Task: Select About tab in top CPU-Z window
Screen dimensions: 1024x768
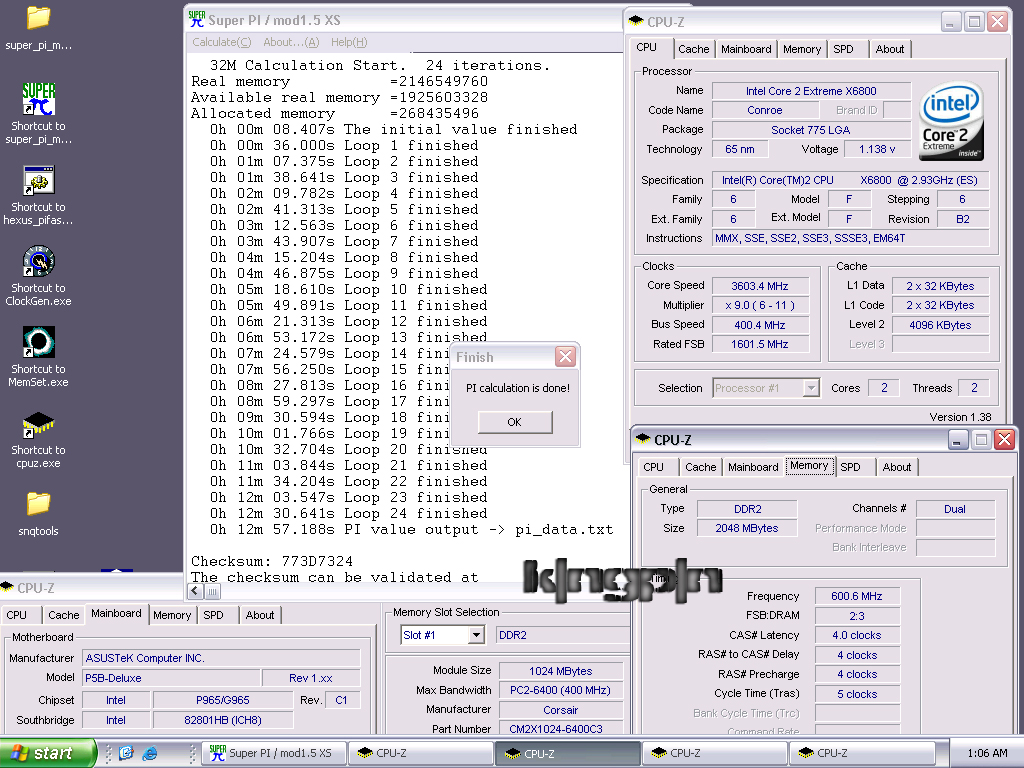Action: pos(889,49)
